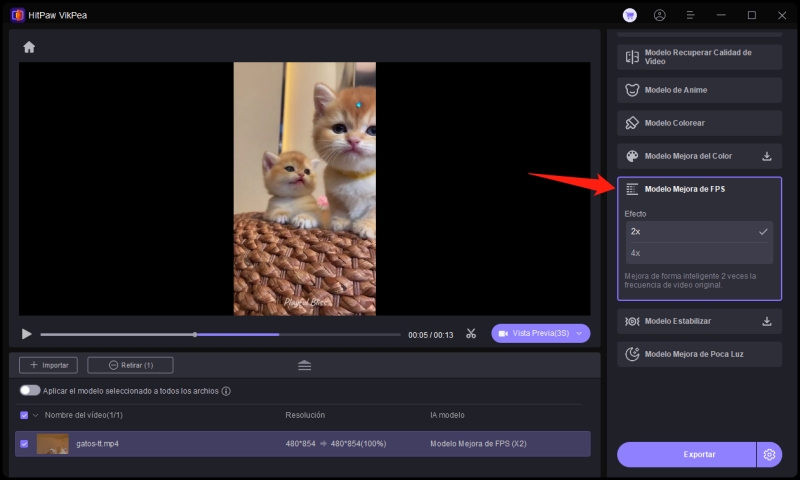This screenshot has width=800, height=480.
Task: Select Modelo de Anime
Action: coord(699,90)
